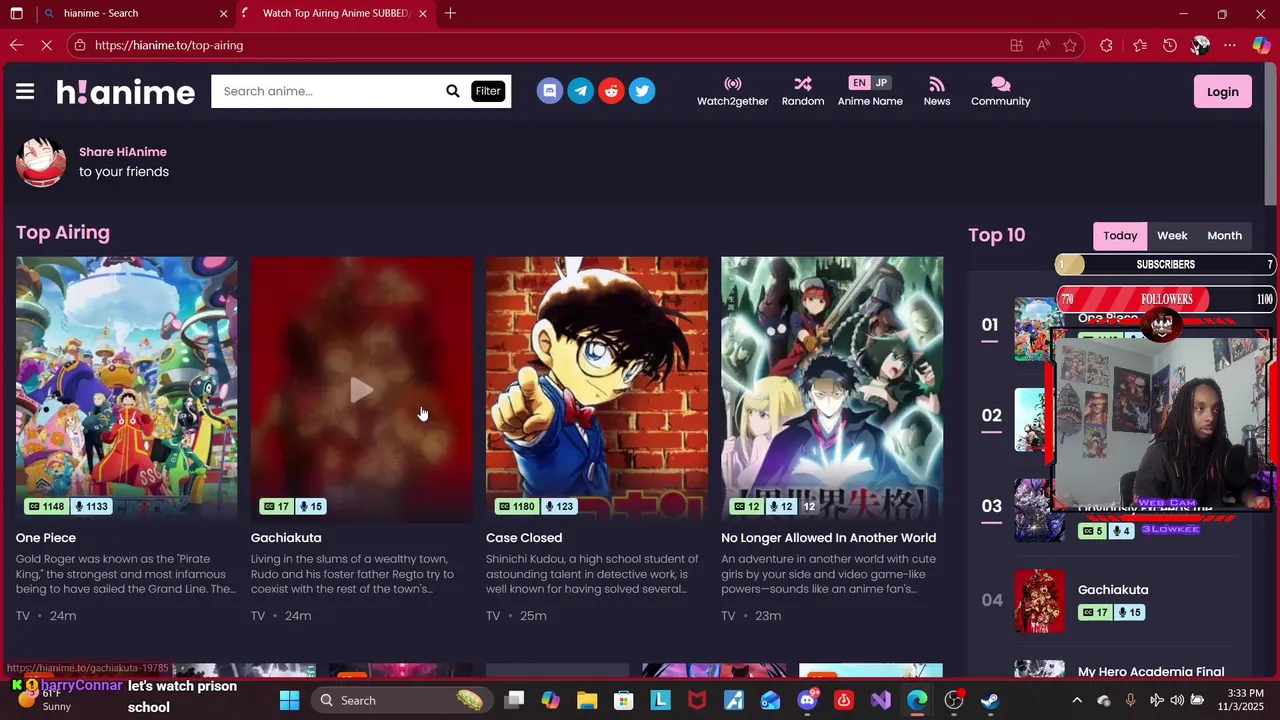Open Gachiakuta in the Top 10 list
The width and height of the screenshot is (1280, 720).
[x=1113, y=590]
